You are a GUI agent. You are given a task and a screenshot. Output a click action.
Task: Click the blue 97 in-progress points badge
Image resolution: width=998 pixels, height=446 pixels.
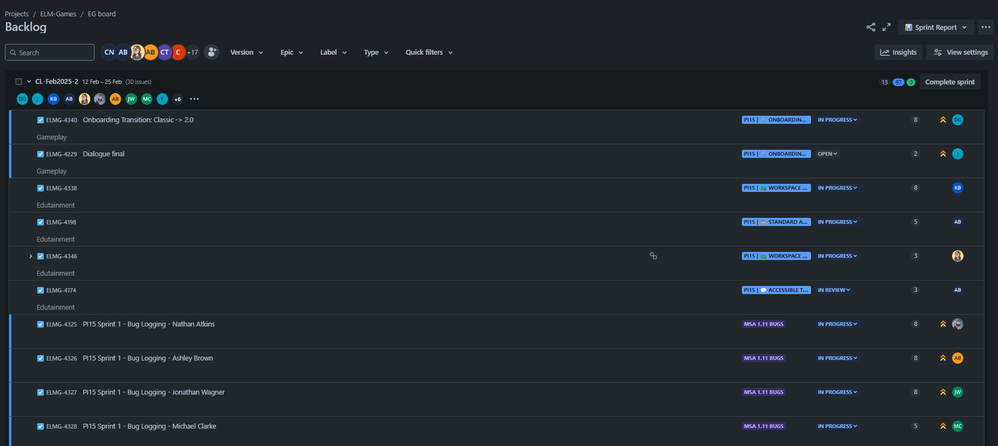[899, 82]
